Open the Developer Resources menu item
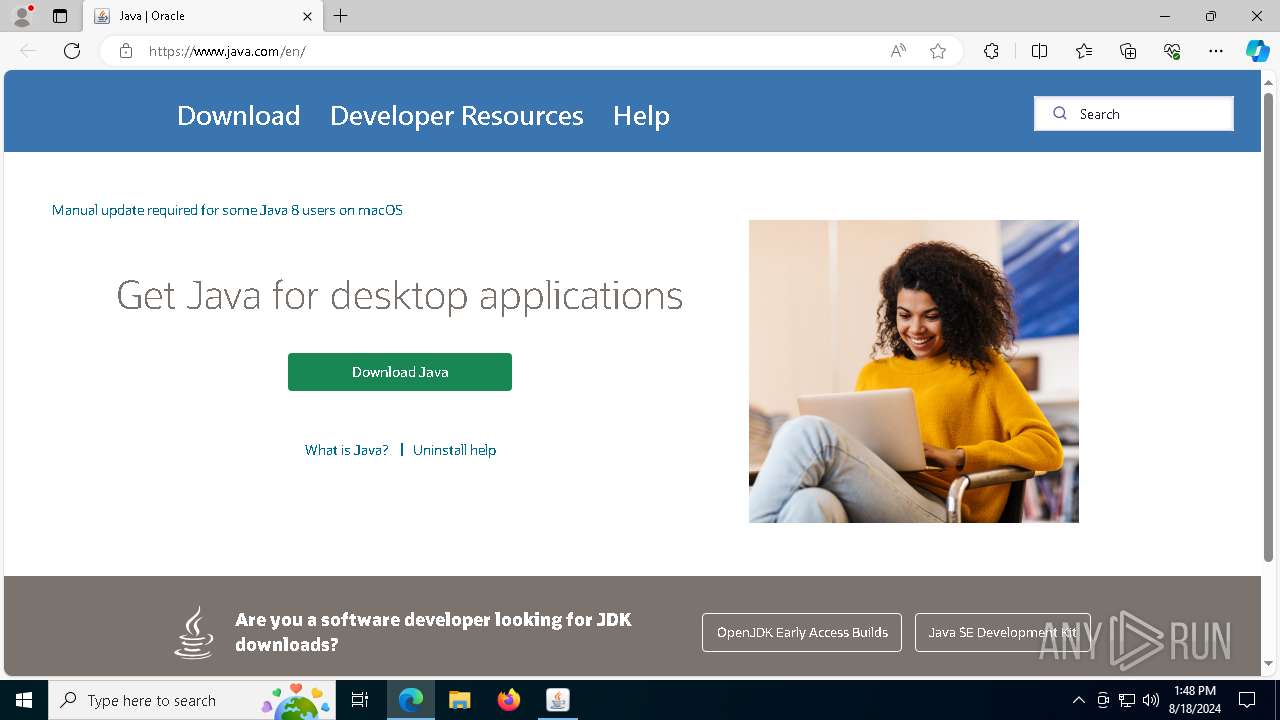 point(456,115)
